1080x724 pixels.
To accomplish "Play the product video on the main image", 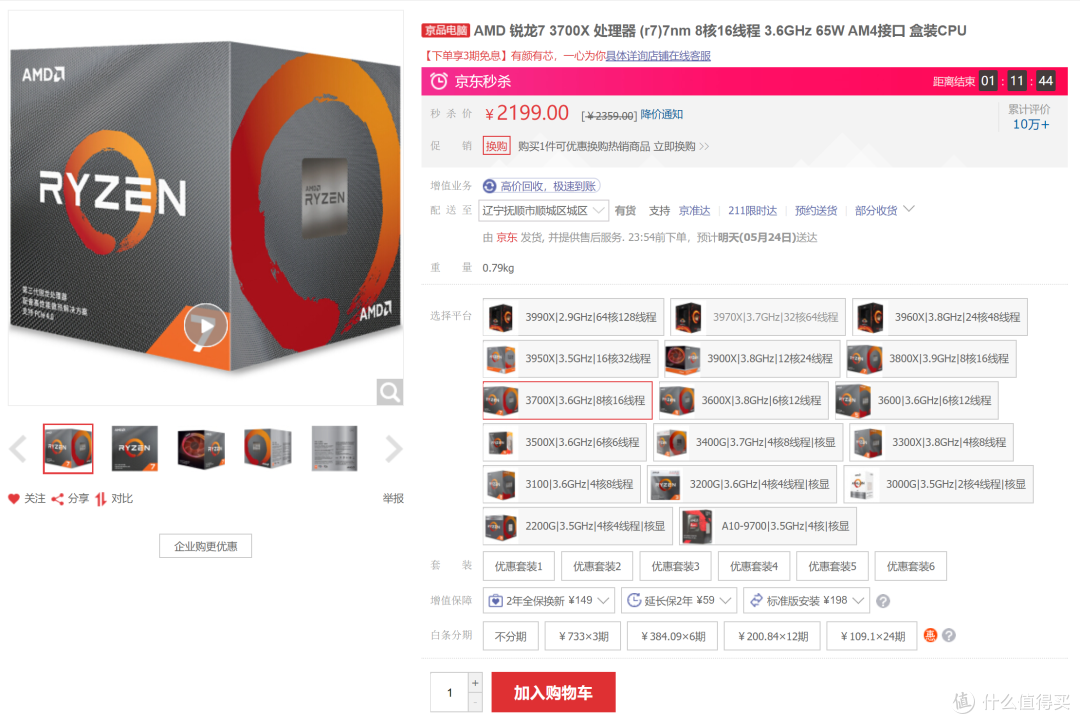I will pos(205,325).
